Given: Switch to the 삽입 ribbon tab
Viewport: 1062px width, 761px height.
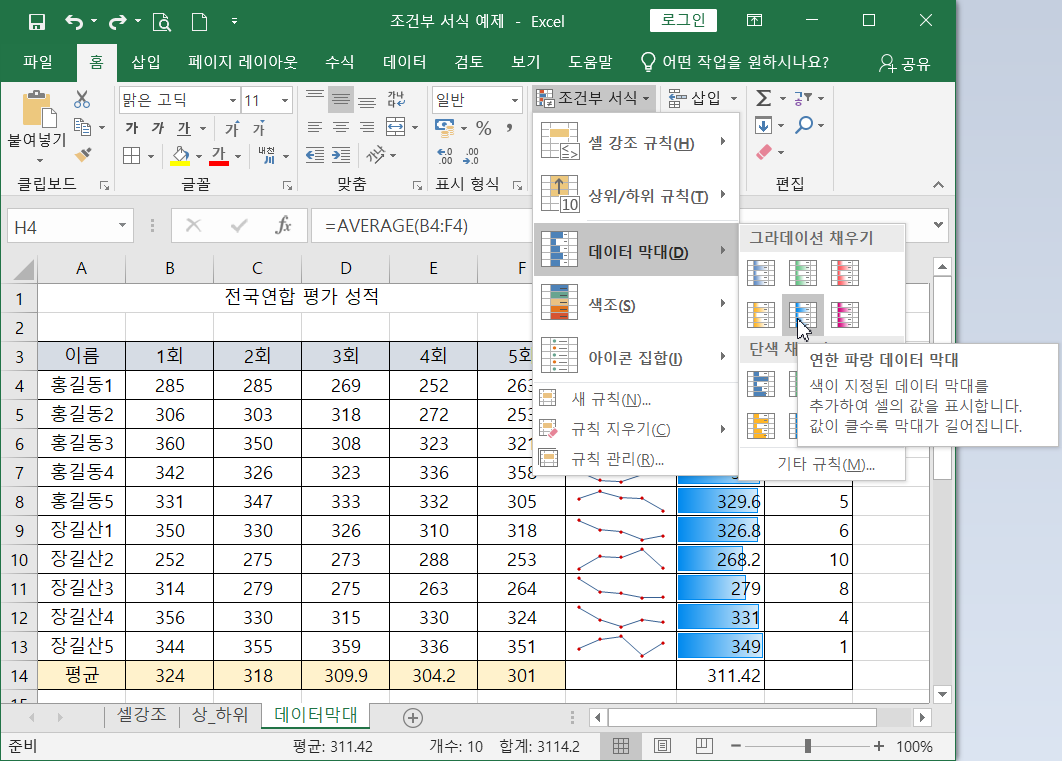Looking at the screenshot, I should point(146,62).
